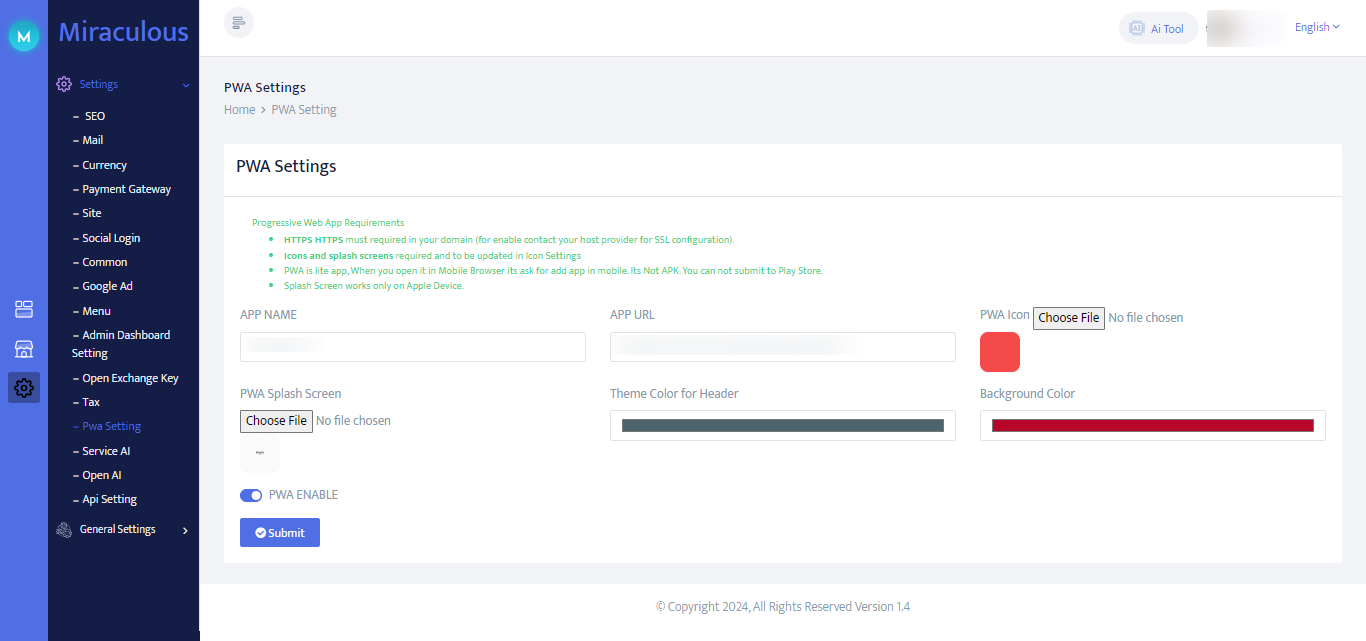
Task: Click the Submit button
Action: click(280, 533)
